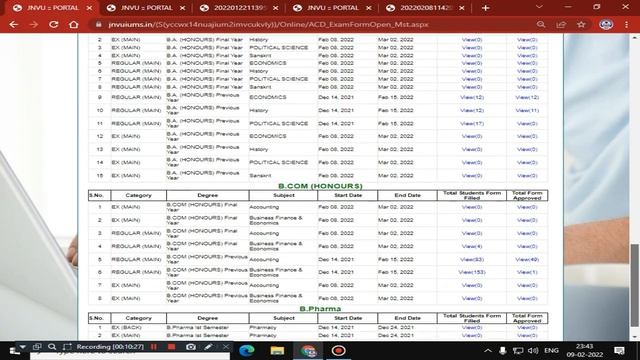Open View(4) forms filled link
The image size is (640, 360).
472,246
